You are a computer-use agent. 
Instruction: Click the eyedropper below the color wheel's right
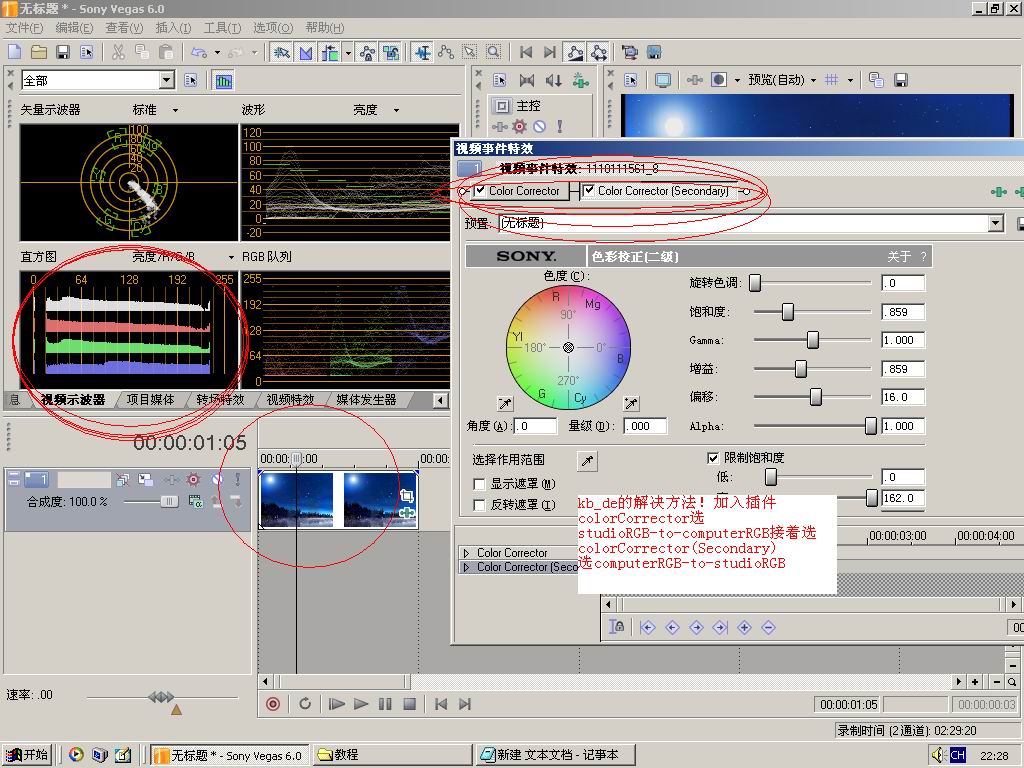(631, 404)
